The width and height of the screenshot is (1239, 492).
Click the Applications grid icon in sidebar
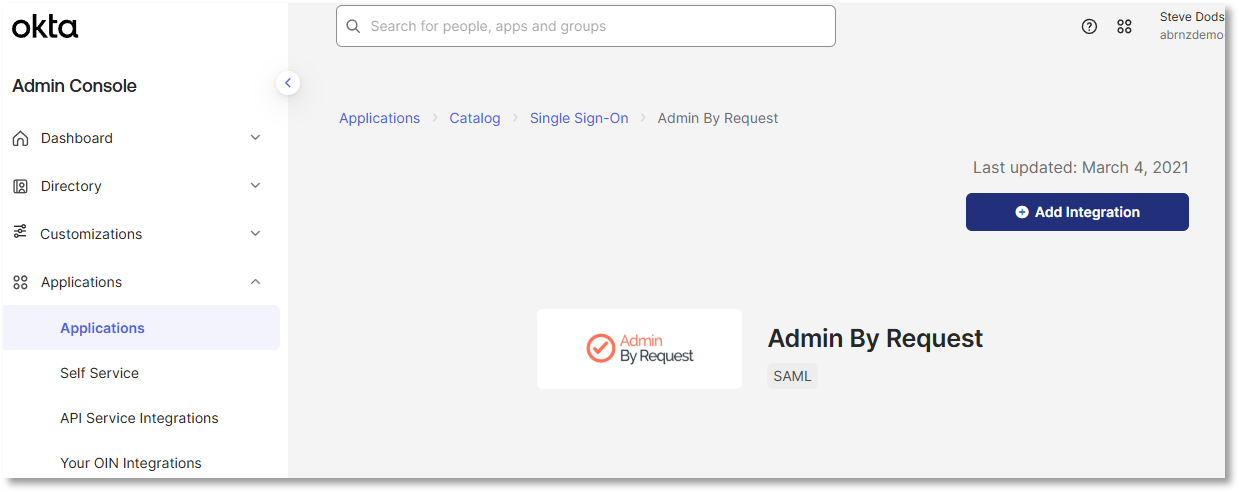tap(20, 282)
